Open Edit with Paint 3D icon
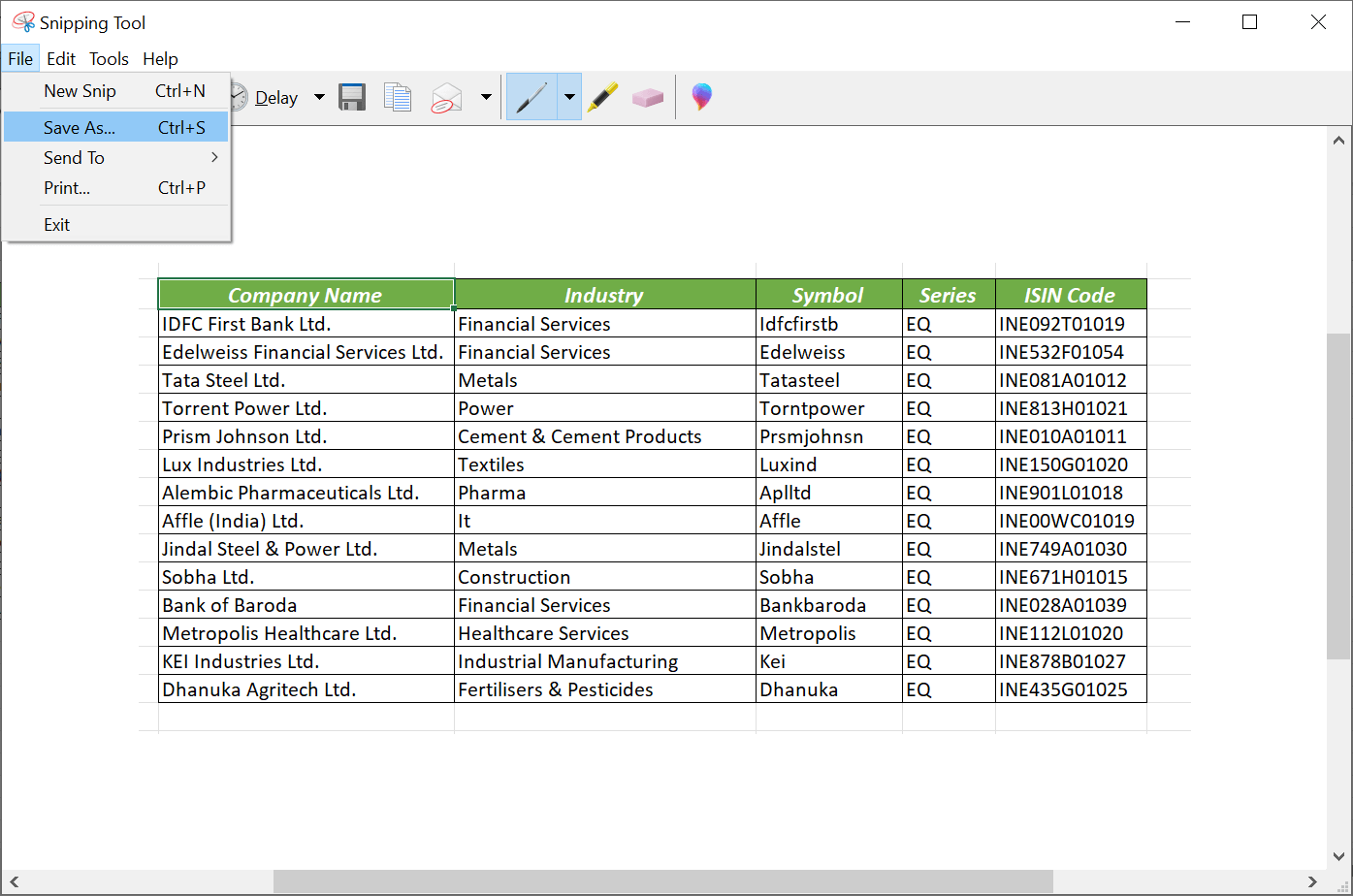The width and height of the screenshot is (1353, 896). click(x=701, y=97)
